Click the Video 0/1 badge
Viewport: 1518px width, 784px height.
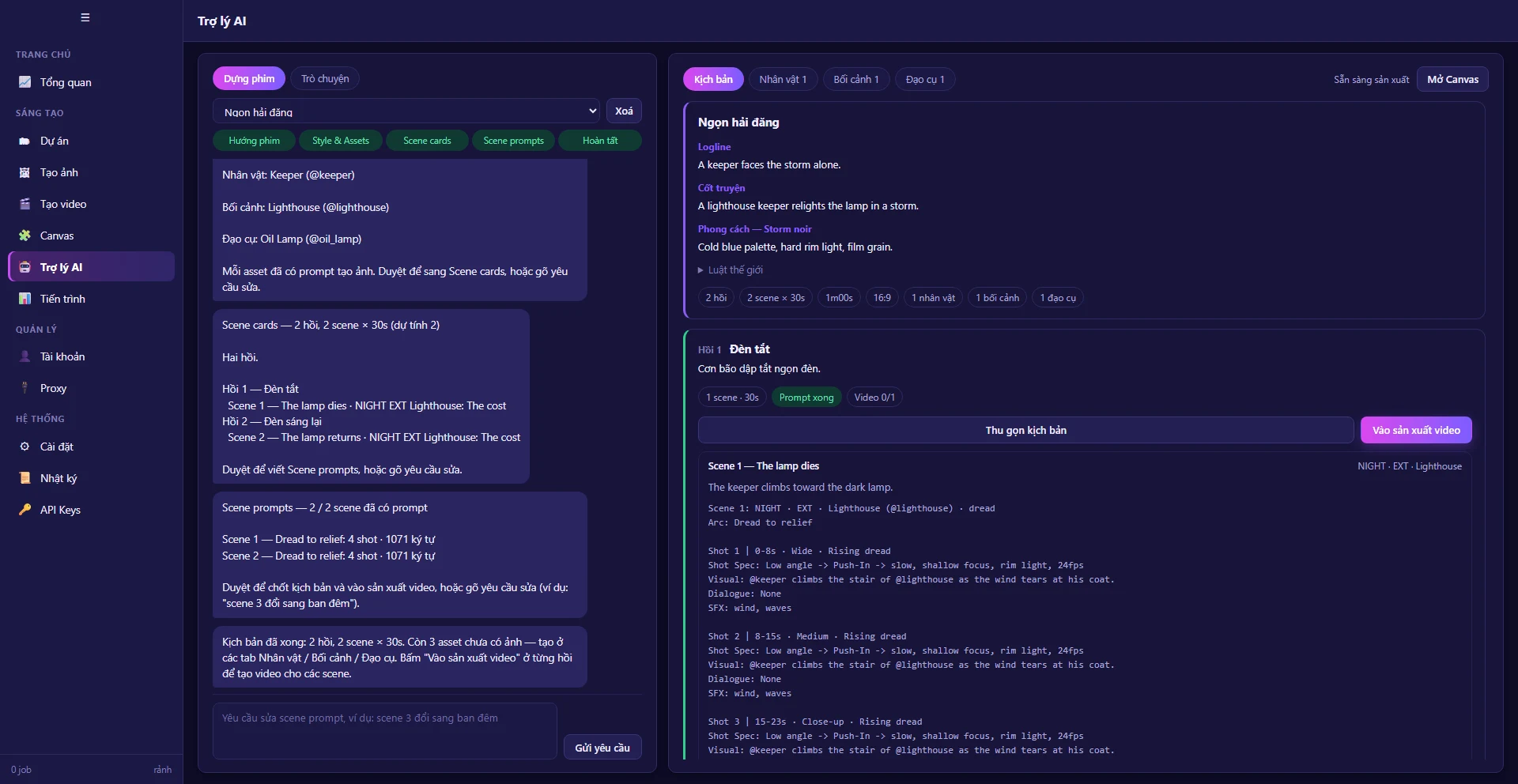874,398
